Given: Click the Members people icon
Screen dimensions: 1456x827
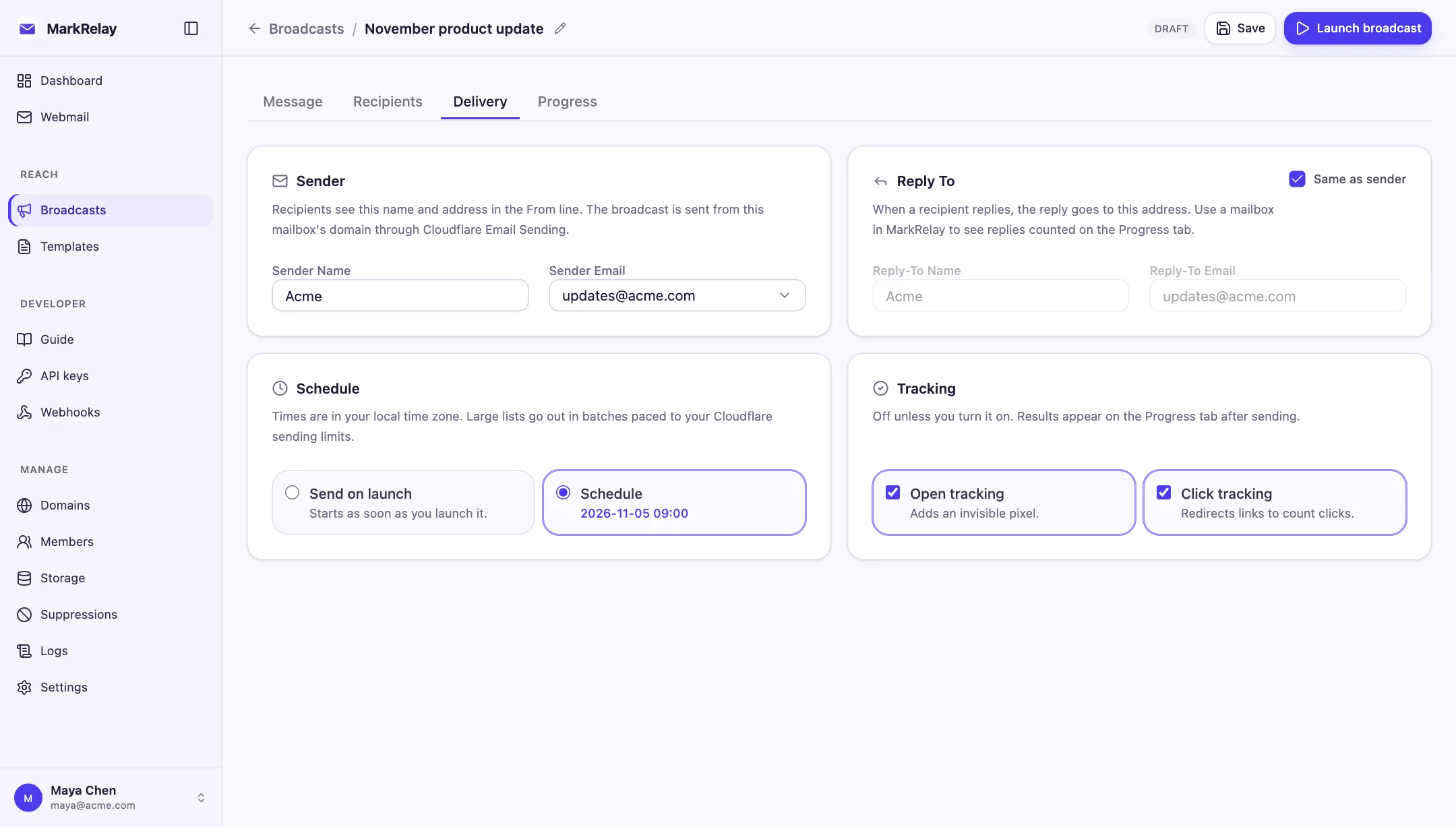Looking at the screenshot, I should [x=24, y=542].
